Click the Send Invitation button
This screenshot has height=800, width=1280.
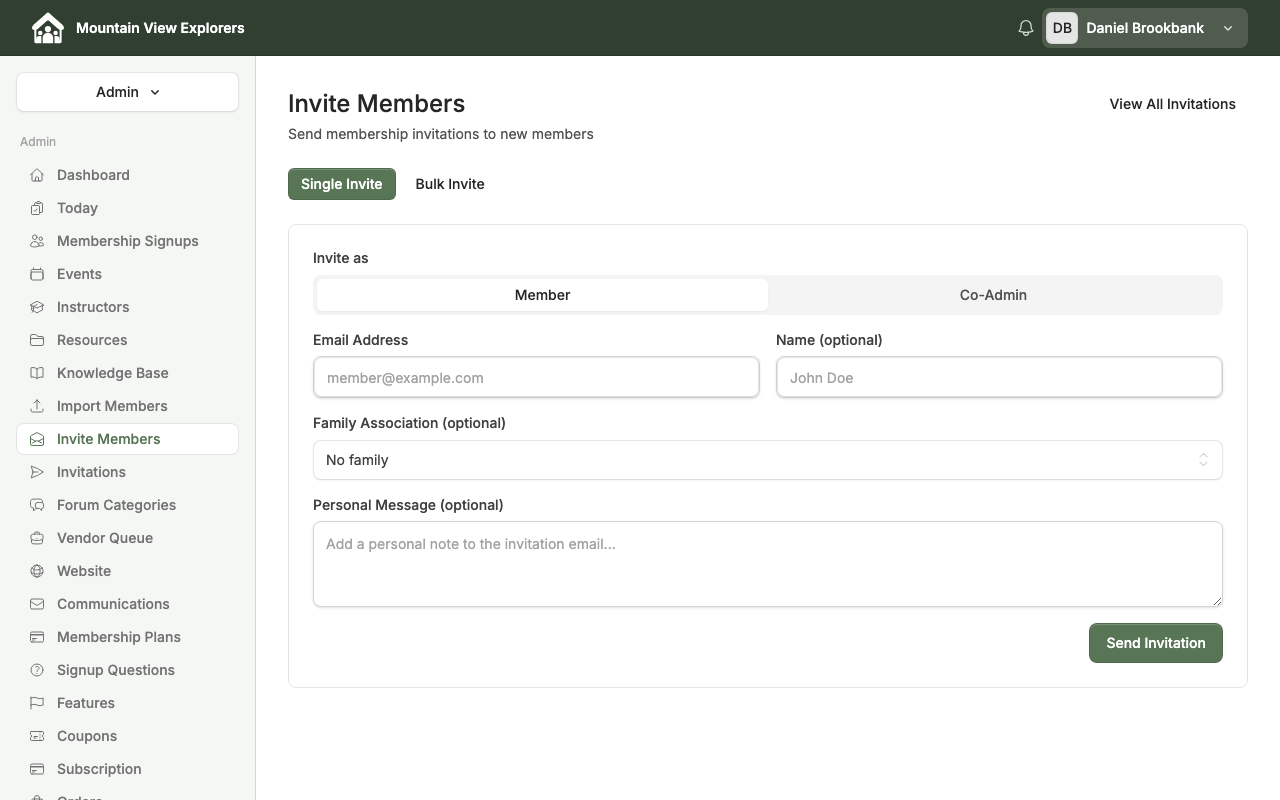1156,643
